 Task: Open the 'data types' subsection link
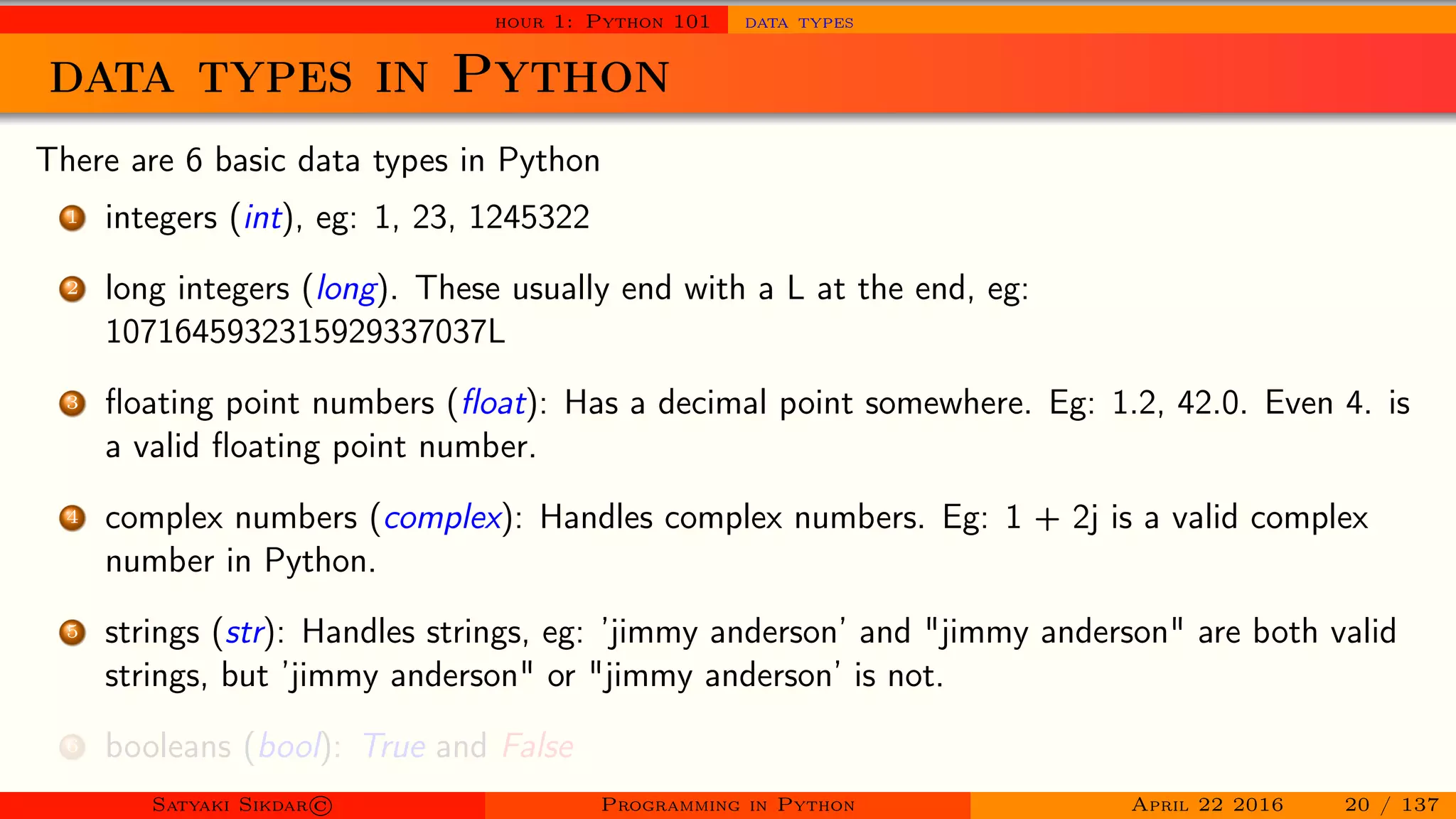tap(799, 22)
